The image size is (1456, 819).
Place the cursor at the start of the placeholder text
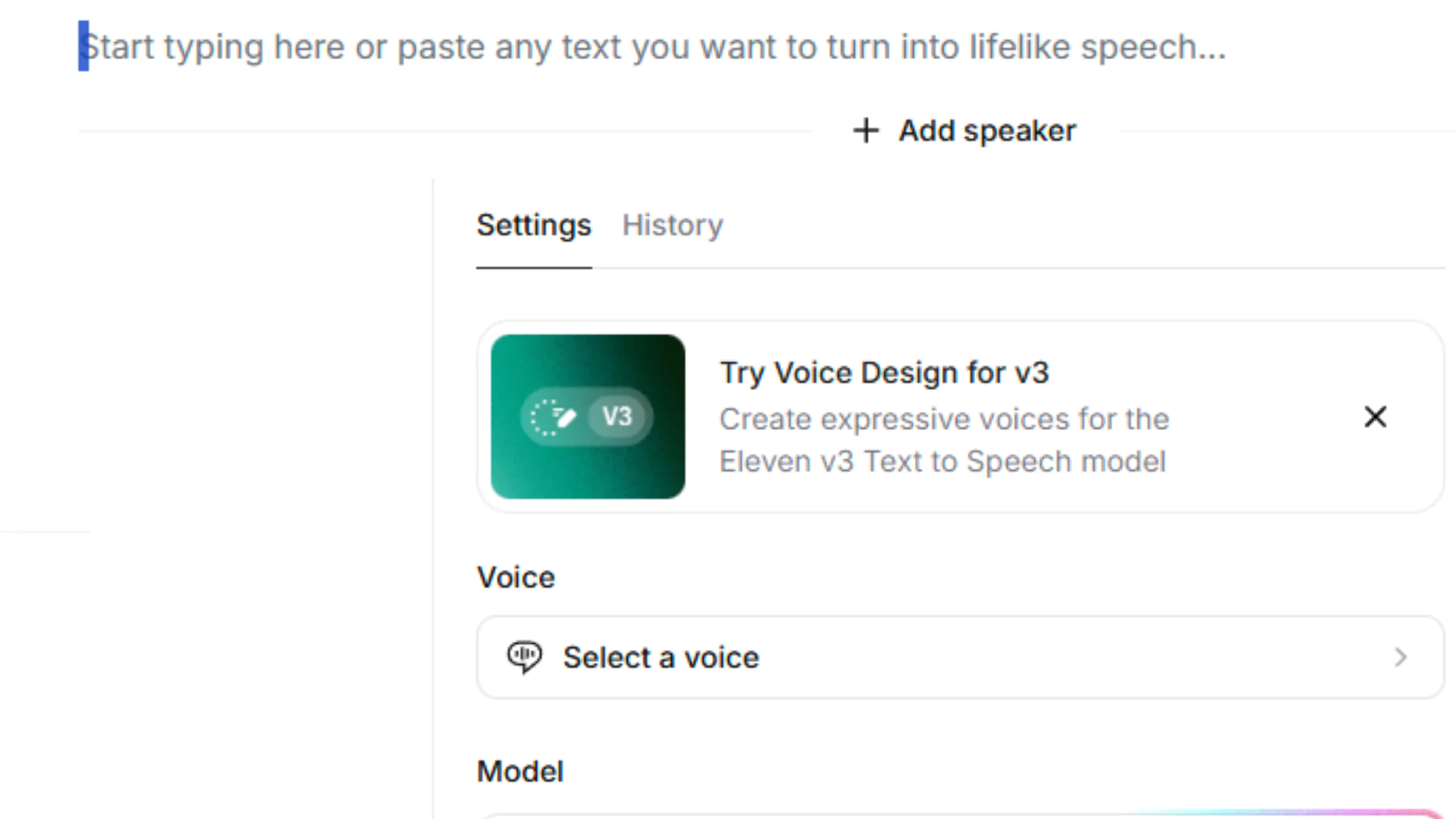(83, 46)
